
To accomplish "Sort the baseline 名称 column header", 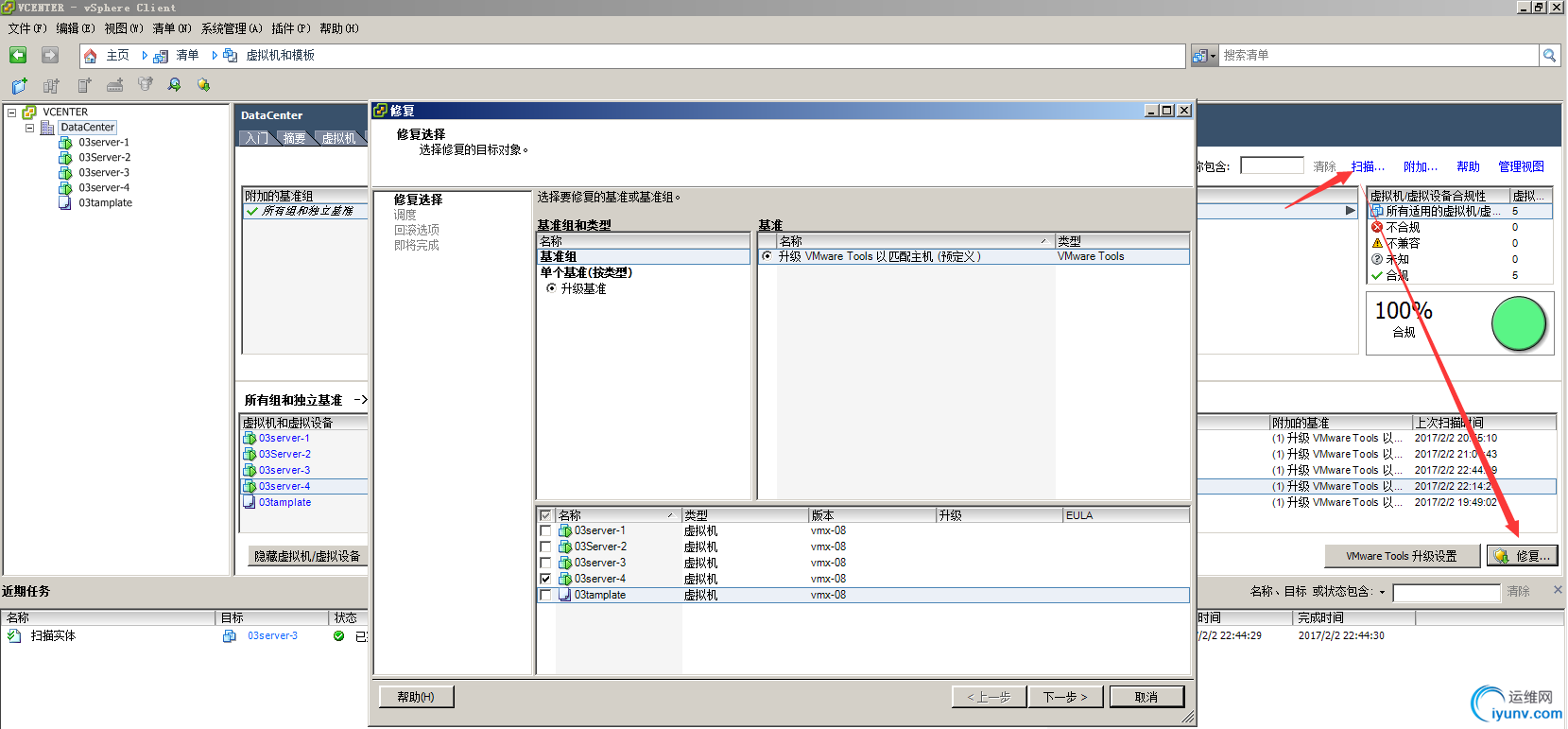I will tap(915, 242).
